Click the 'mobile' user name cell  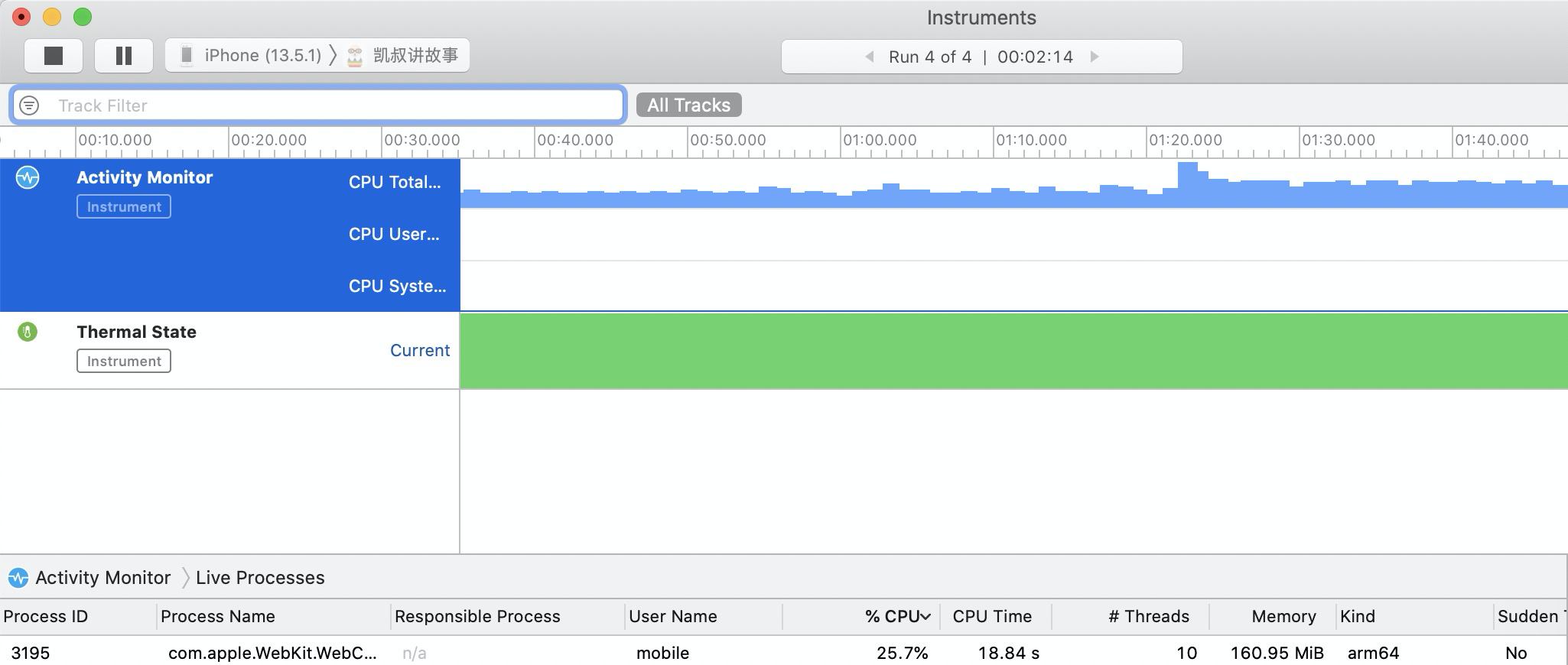[662, 653]
